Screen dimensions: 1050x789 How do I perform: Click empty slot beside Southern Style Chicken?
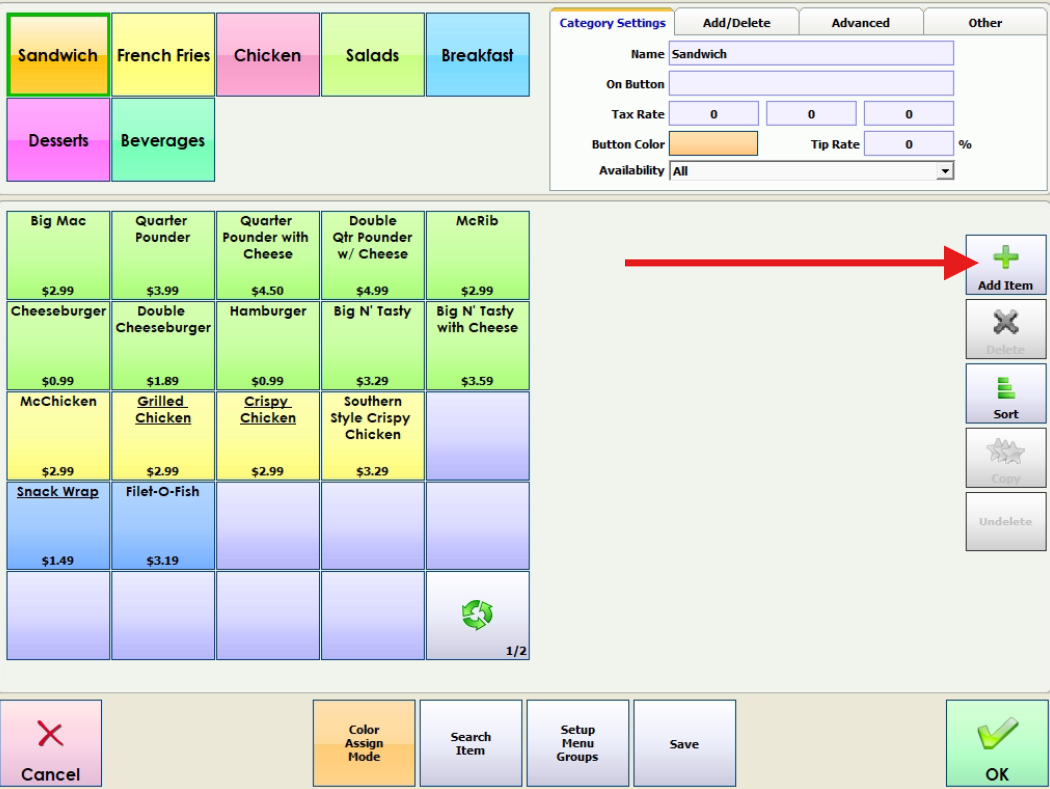[477, 436]
